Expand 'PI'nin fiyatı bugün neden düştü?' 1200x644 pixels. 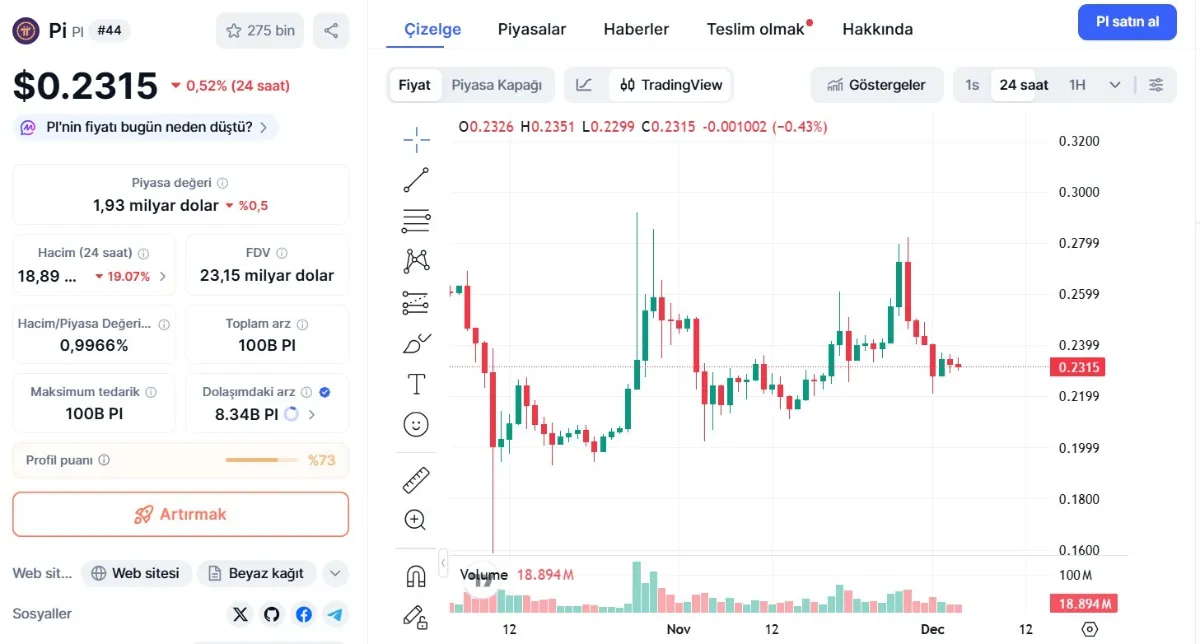tap(147, 127)
